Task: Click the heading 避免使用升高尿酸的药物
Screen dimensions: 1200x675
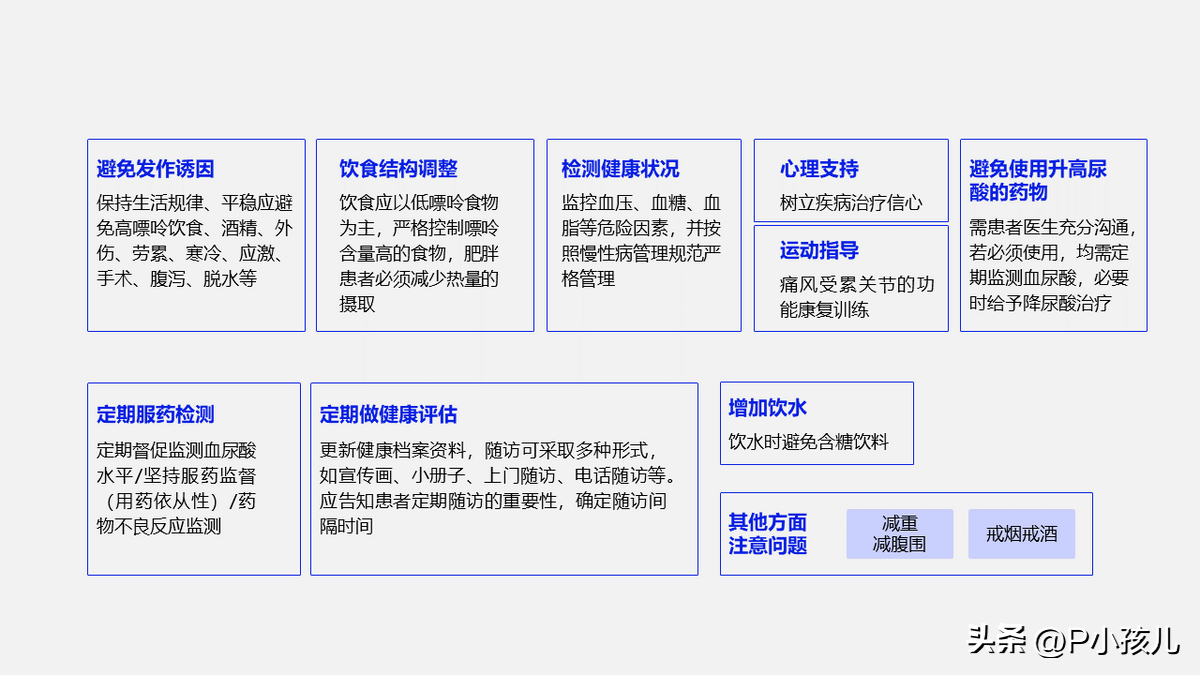Action: (x=1038, y=181)
